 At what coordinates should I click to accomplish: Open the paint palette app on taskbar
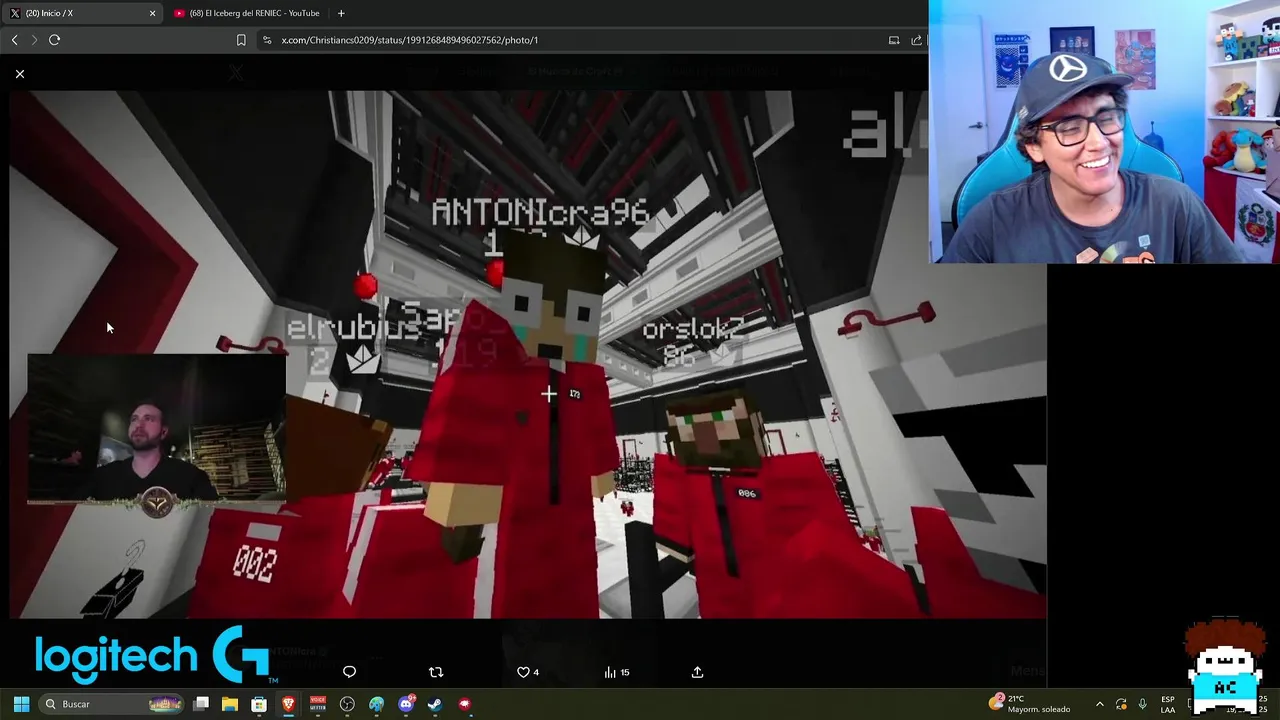376,704
